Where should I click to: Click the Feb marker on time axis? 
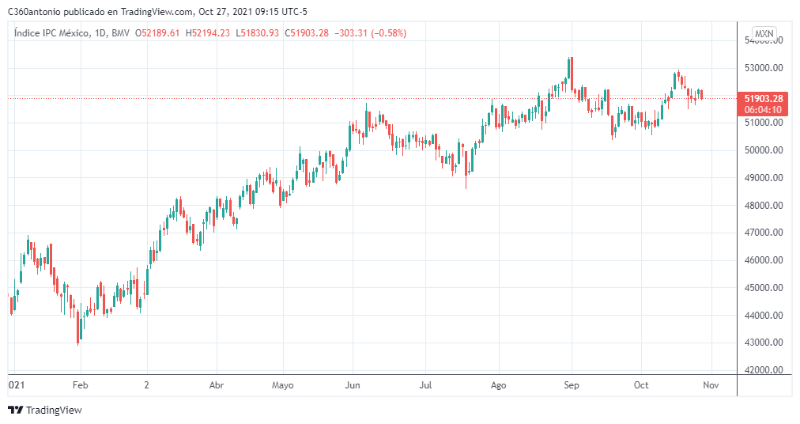pyautogui.click(x=81, y=383)
